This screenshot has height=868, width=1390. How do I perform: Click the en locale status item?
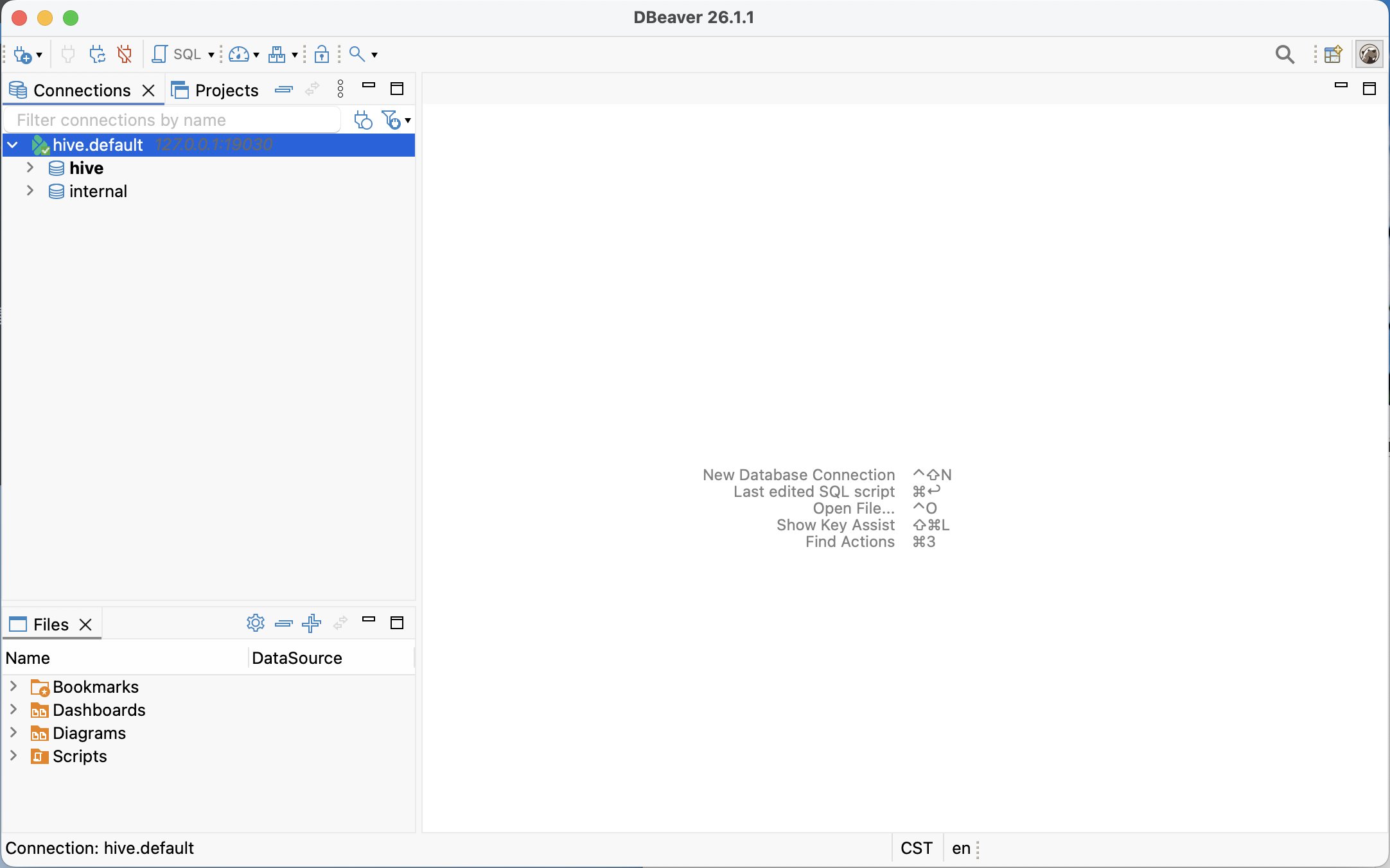[961, 848]
